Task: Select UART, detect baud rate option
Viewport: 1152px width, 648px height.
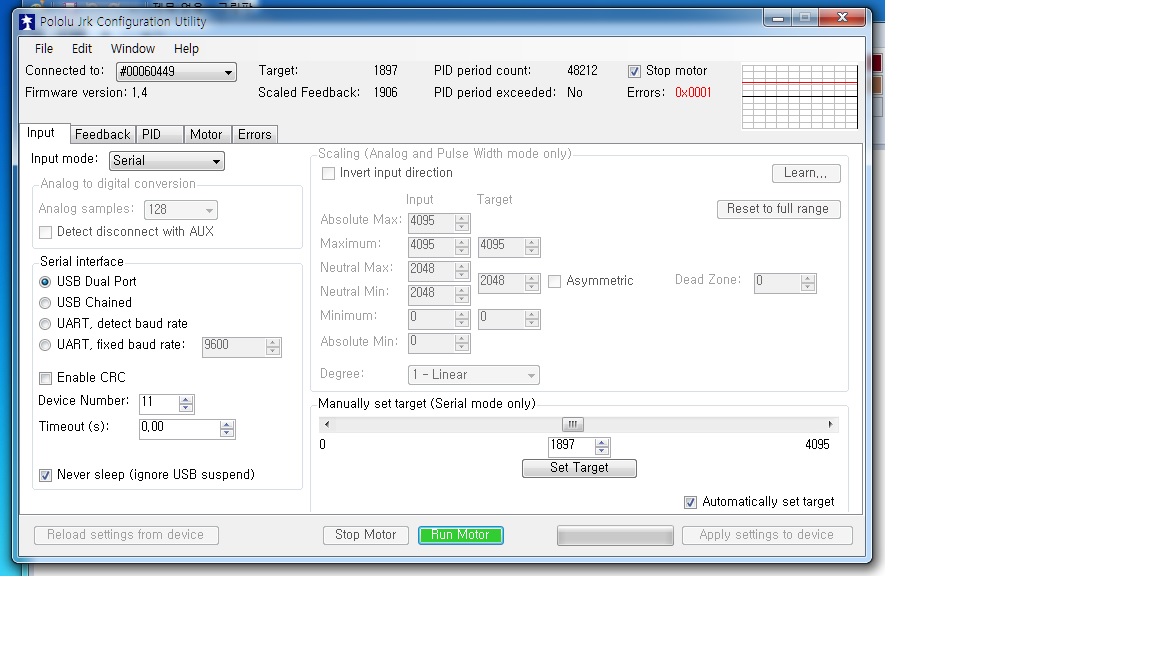Action: [45, 324]
